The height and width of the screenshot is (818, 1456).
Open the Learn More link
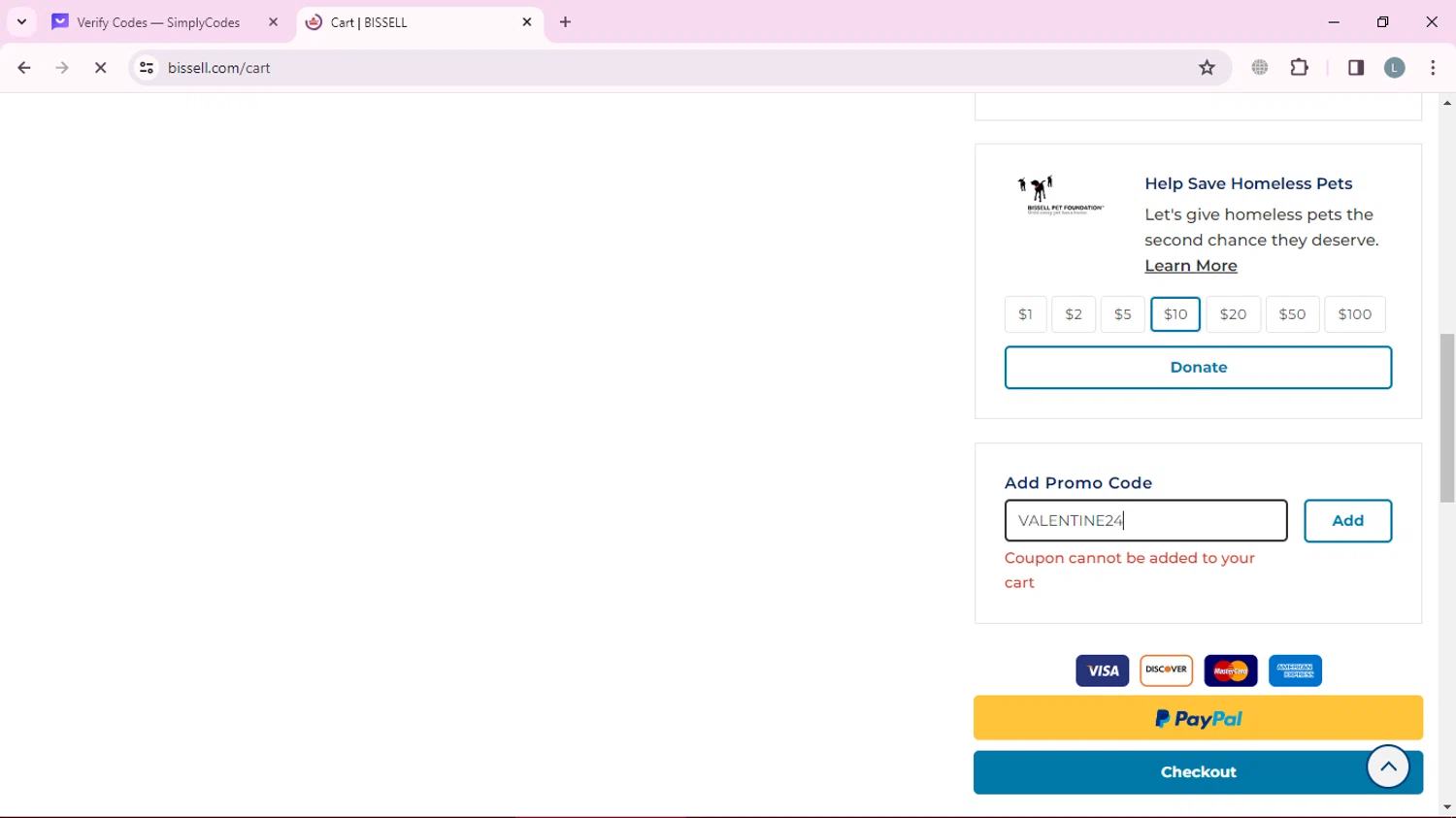click(x=1191, y=266)
